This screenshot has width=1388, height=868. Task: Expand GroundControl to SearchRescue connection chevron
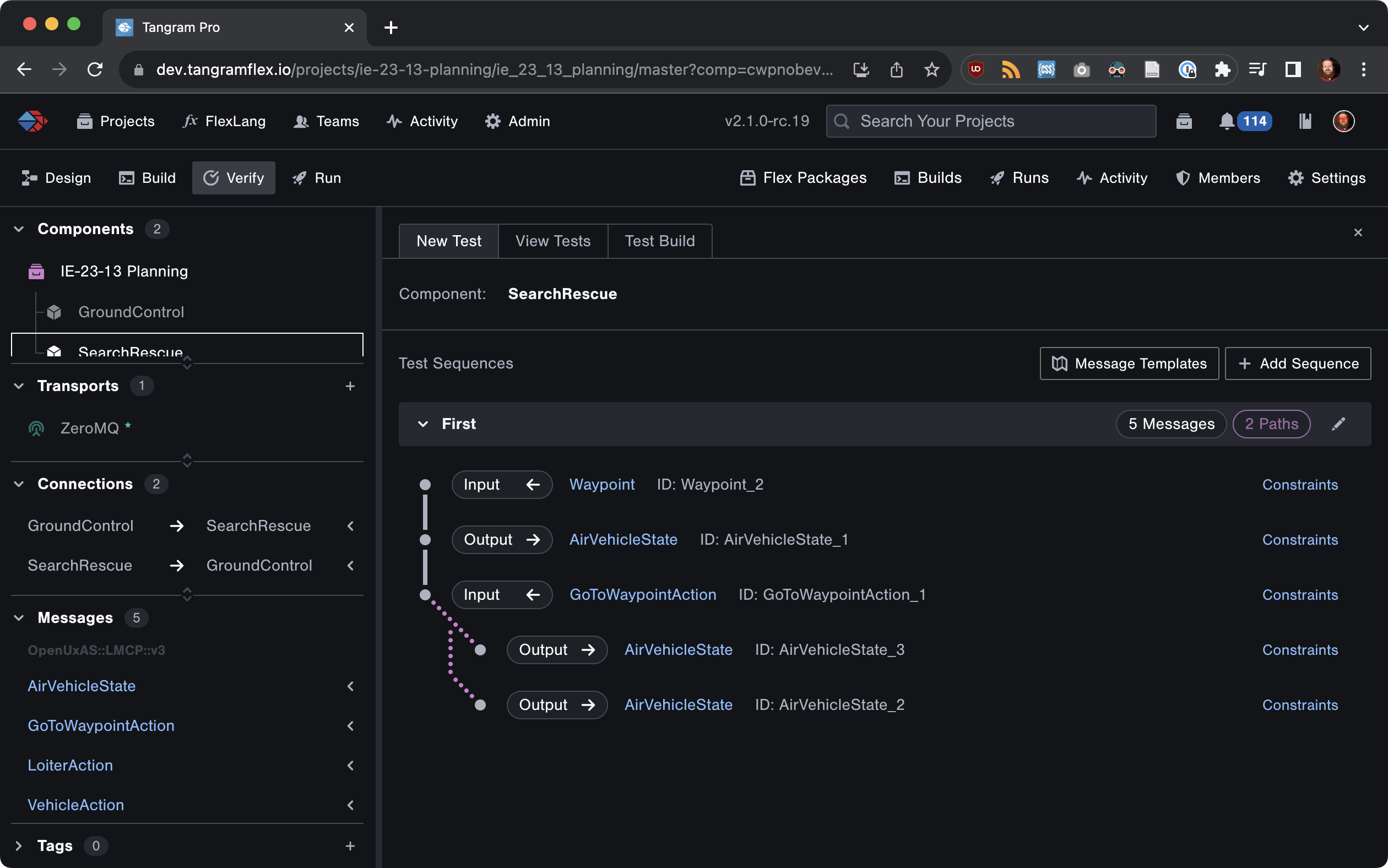click(x=350, y=526)
